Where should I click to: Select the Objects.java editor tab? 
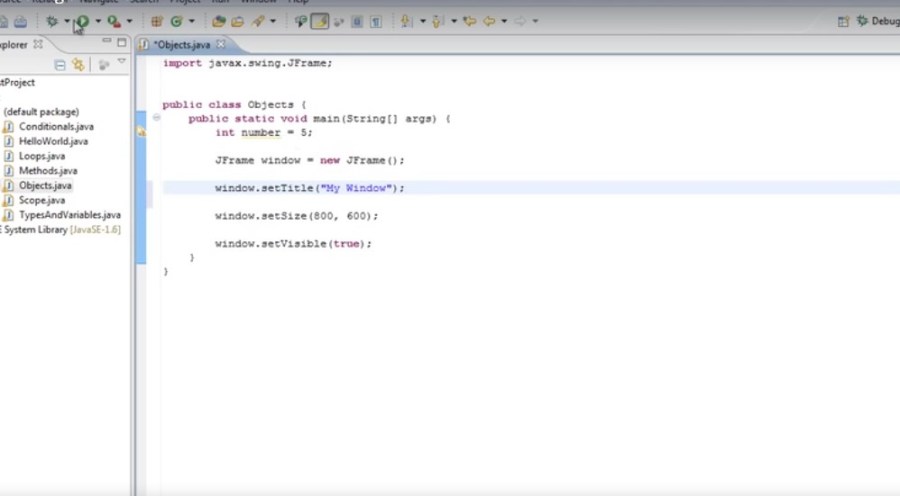(x=181, y=45)
